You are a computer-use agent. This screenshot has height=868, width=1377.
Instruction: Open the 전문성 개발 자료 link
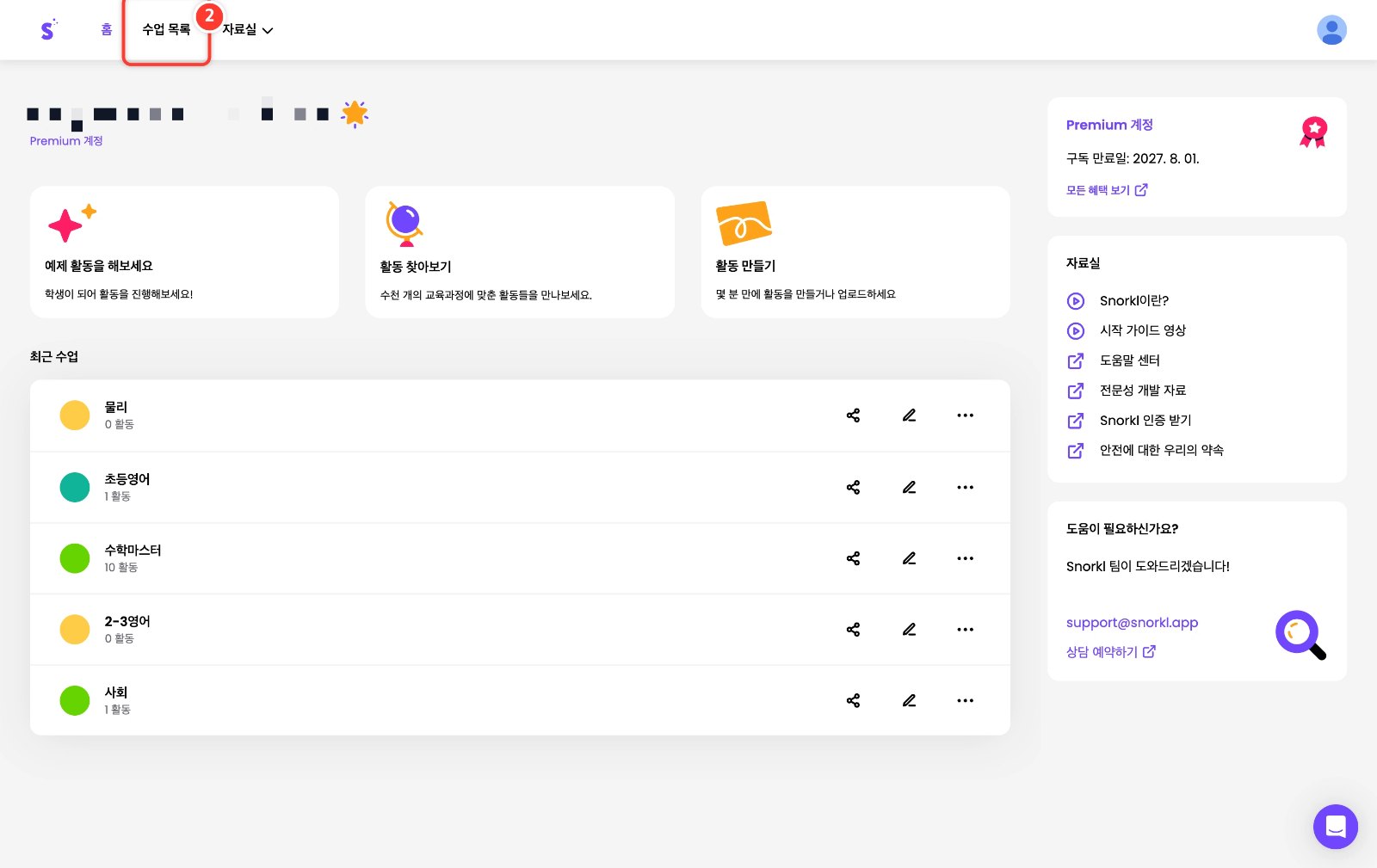coord(1127,391)
